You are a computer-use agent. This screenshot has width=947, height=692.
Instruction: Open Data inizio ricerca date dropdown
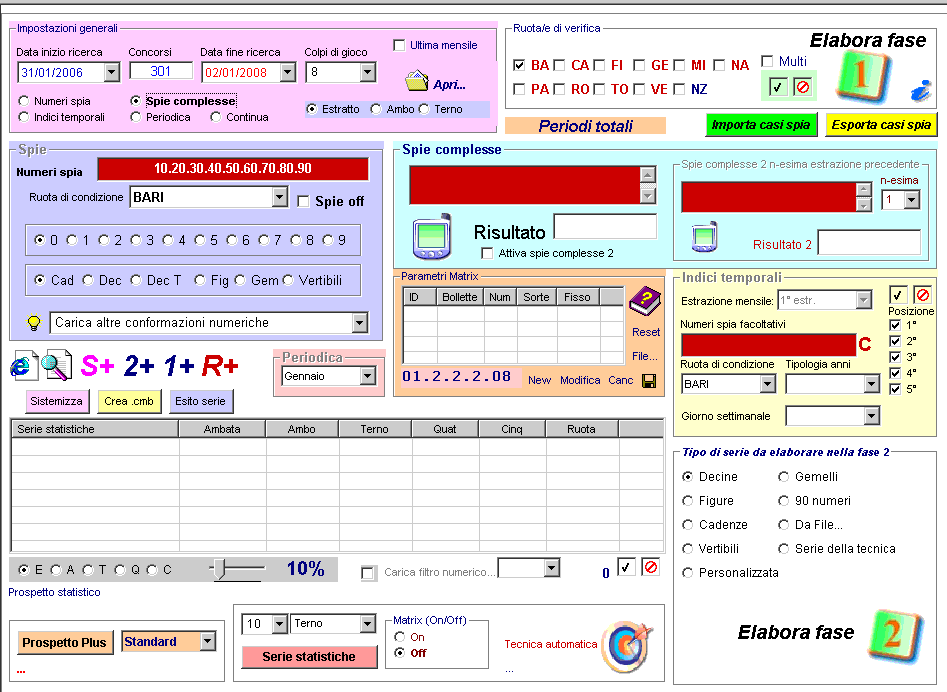click(111, 72)
